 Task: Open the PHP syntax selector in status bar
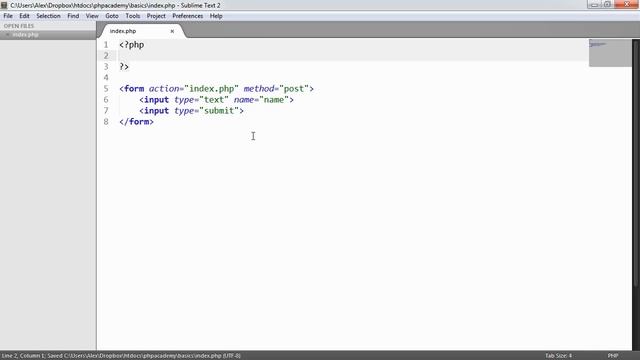pyautogui.click(x=613, y=356)
